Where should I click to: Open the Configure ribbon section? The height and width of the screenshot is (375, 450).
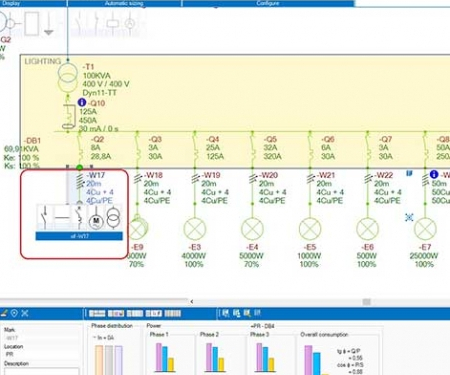click(x=268, y=3)
